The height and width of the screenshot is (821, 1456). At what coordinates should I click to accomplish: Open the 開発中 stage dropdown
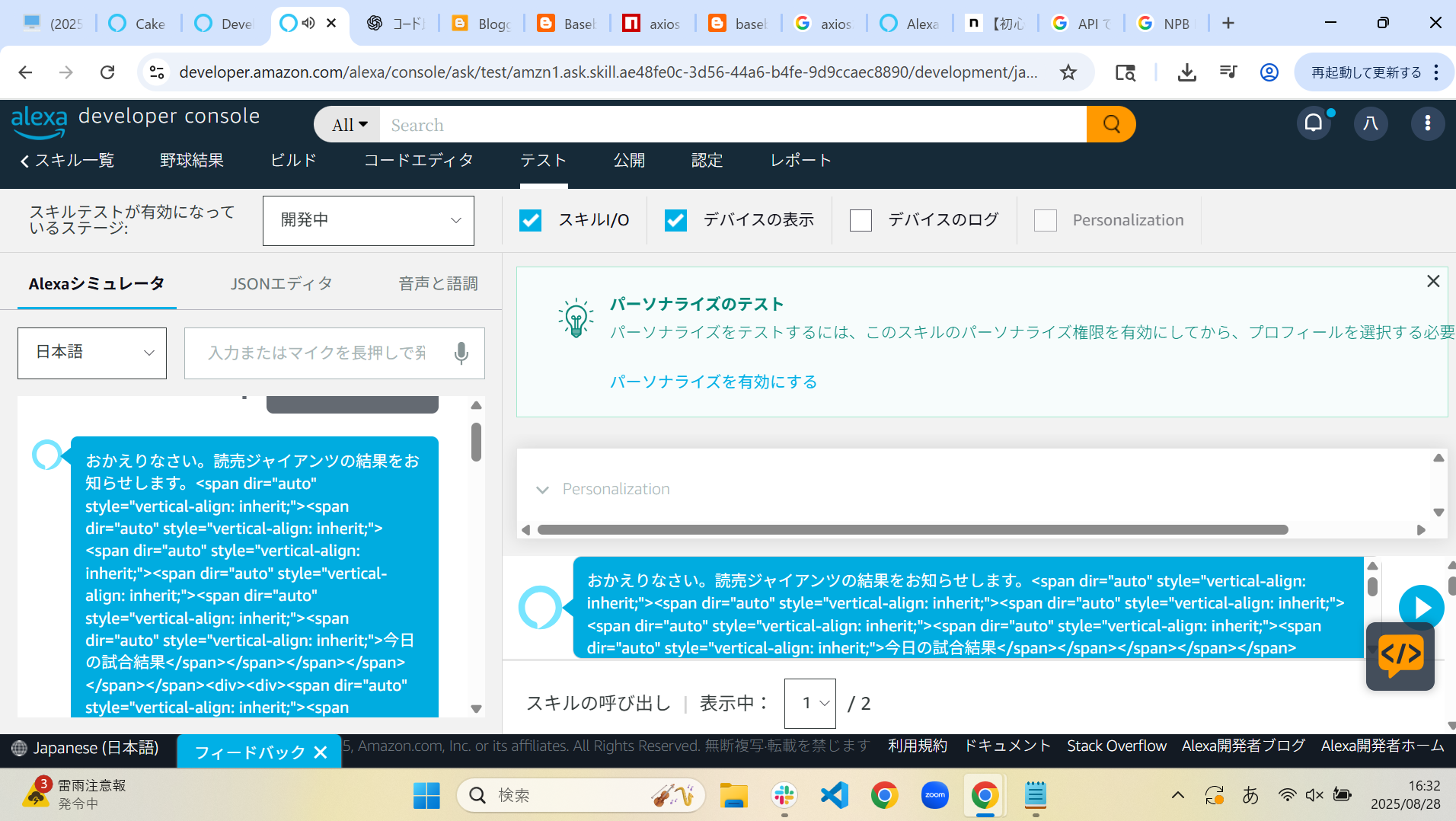pyautogui.click(x=368, y=221)
